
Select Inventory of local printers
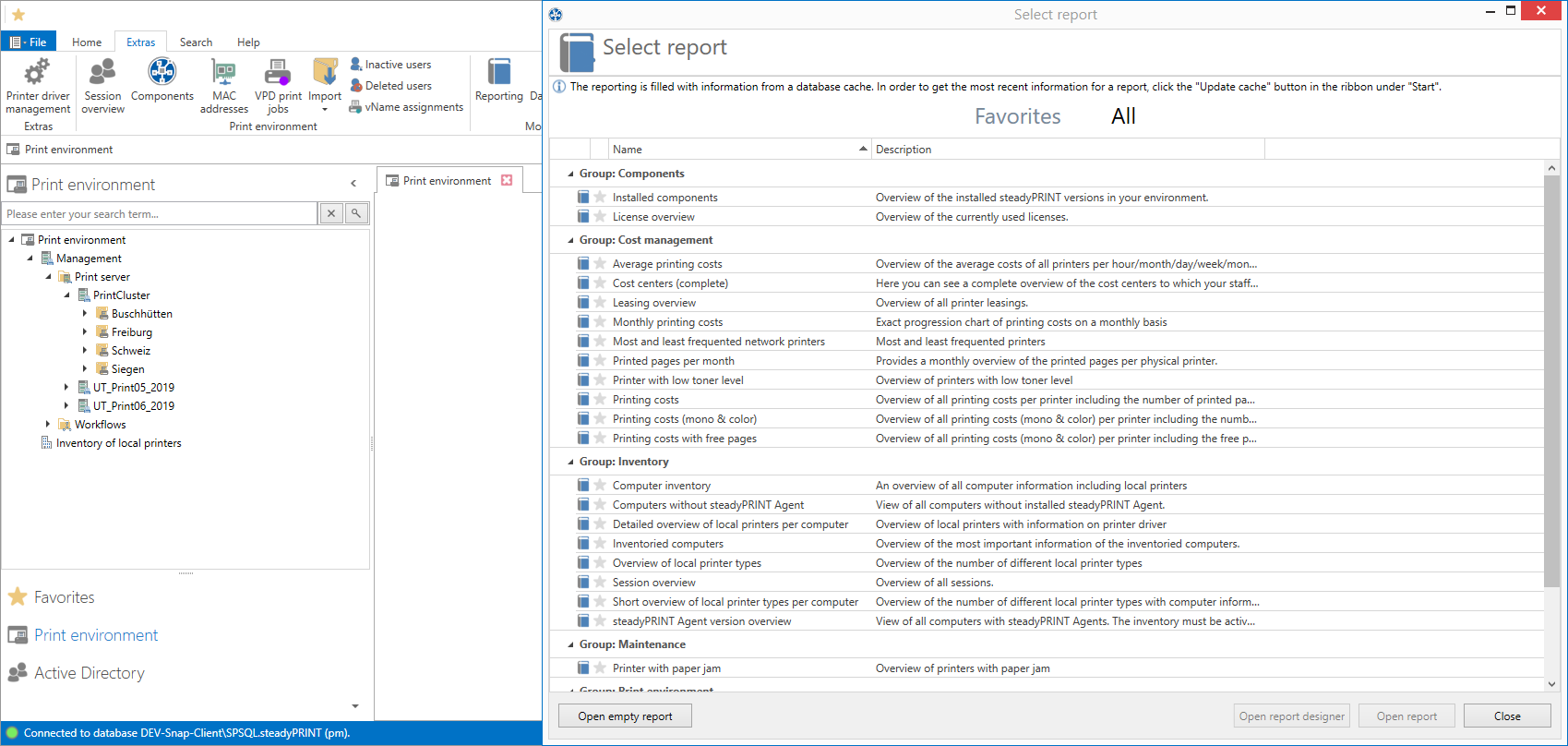[118, 443]
